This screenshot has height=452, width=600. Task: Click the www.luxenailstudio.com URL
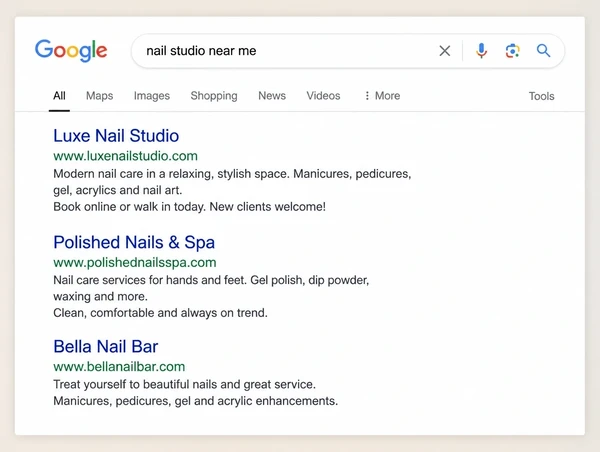(x=126, y=156)
